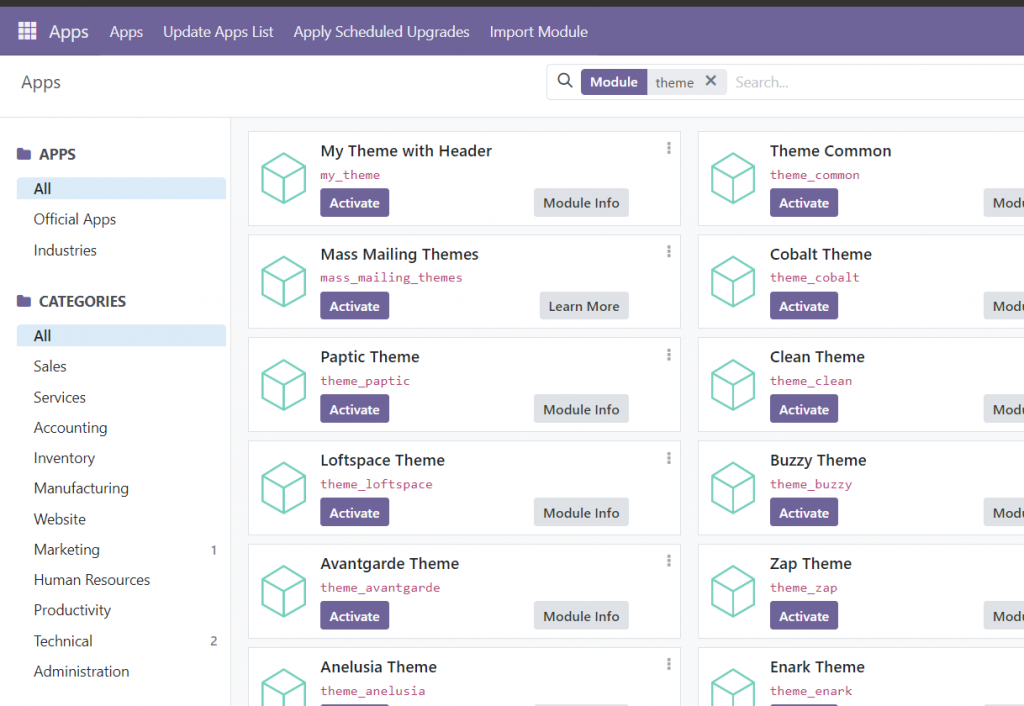Activate the Buzzy Theme
Viewport: 1024px width, 706px height.
tap(804, 512)
